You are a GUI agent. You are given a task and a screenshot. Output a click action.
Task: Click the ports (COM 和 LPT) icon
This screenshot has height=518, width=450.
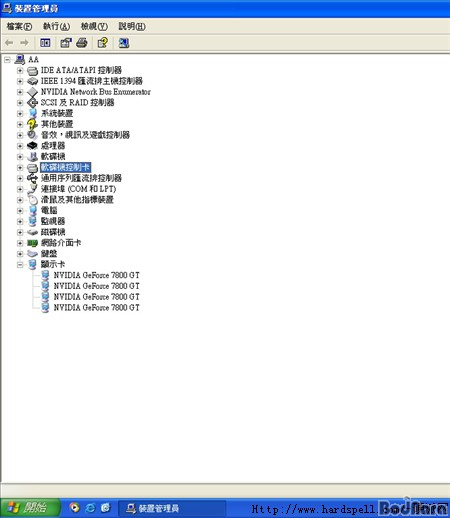(x=32, y=189)
